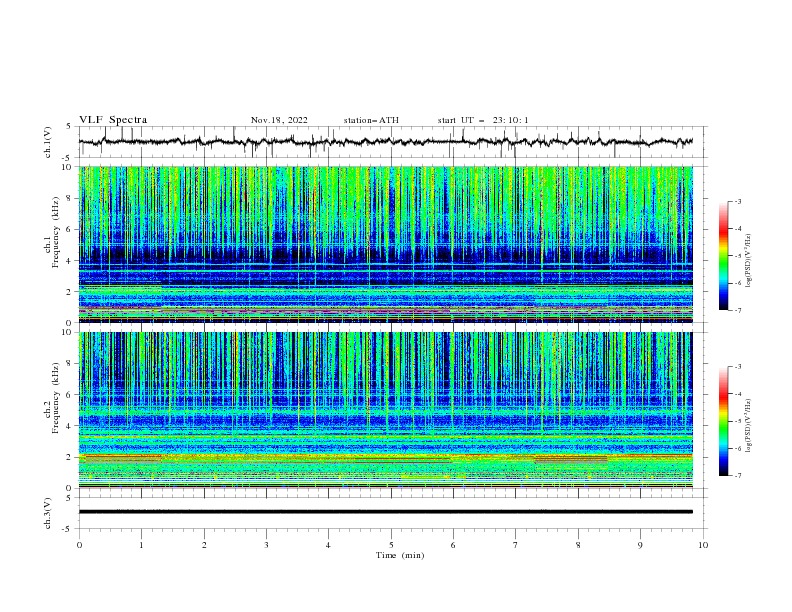Click the "VLF Spectra" plot title
Image resolution: width=792 pixels, height=612 pixels.
coord(113,120)
